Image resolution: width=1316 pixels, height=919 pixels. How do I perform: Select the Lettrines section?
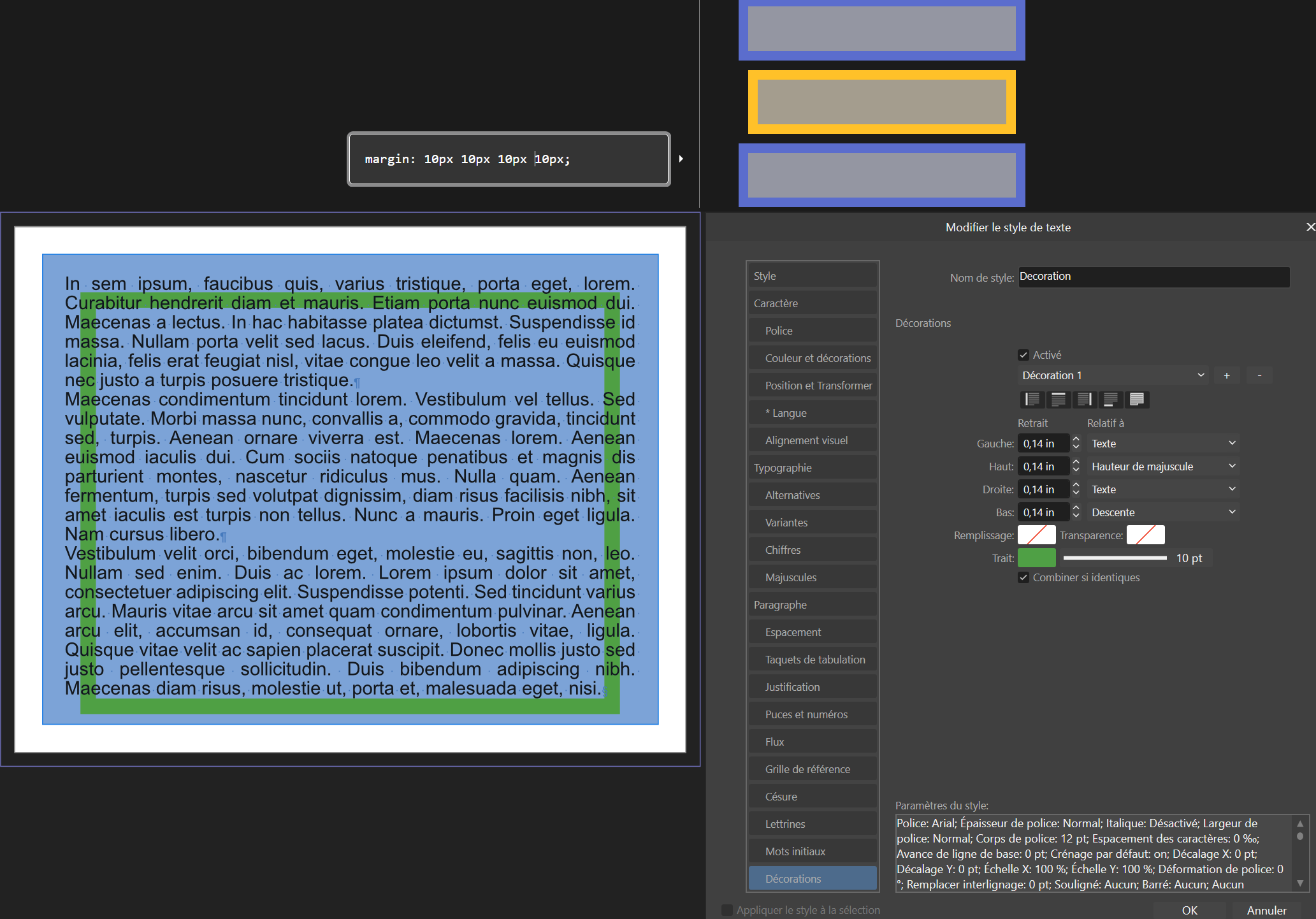[813, 824]
